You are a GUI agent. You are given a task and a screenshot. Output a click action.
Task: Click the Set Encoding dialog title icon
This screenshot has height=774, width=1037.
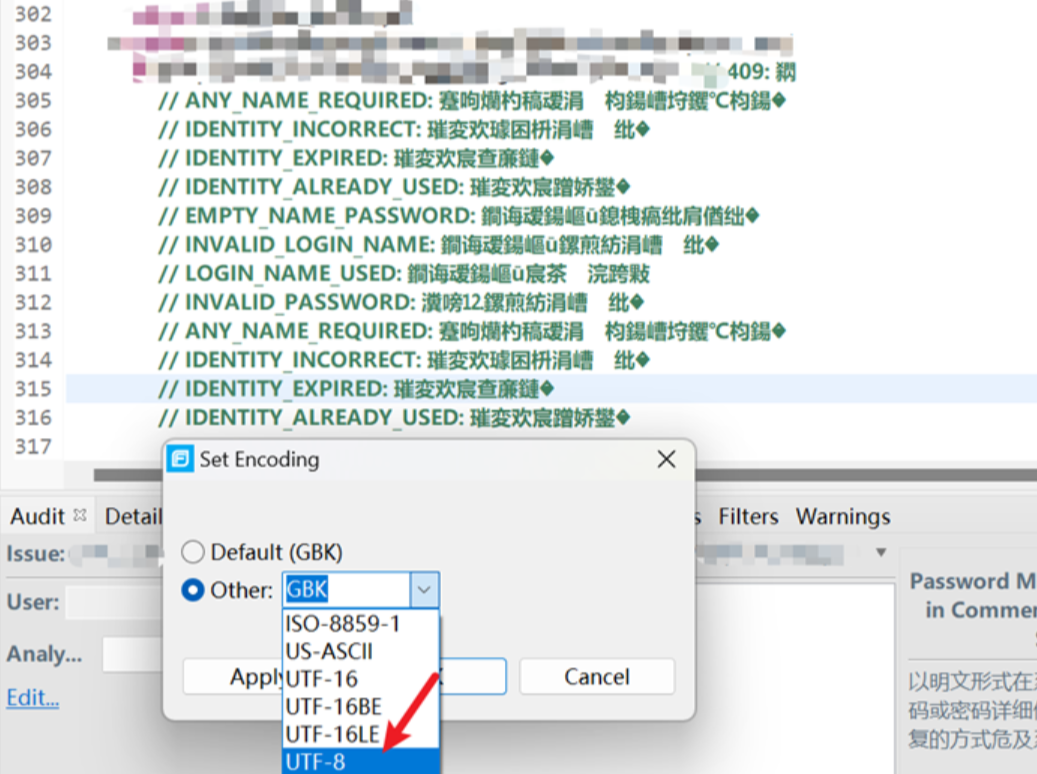(x=180, y=459)
